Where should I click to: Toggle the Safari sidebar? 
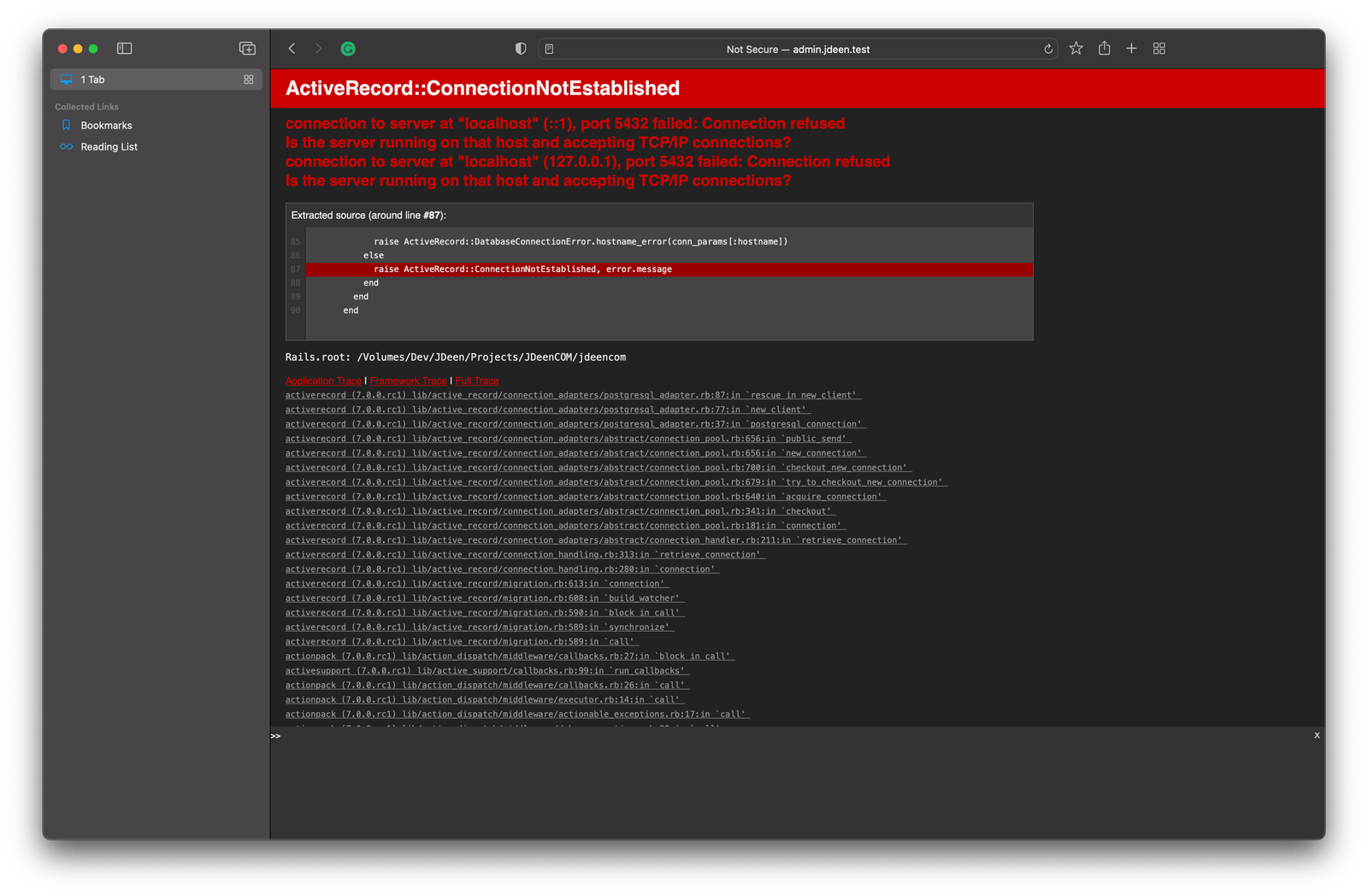click(124, 49)
